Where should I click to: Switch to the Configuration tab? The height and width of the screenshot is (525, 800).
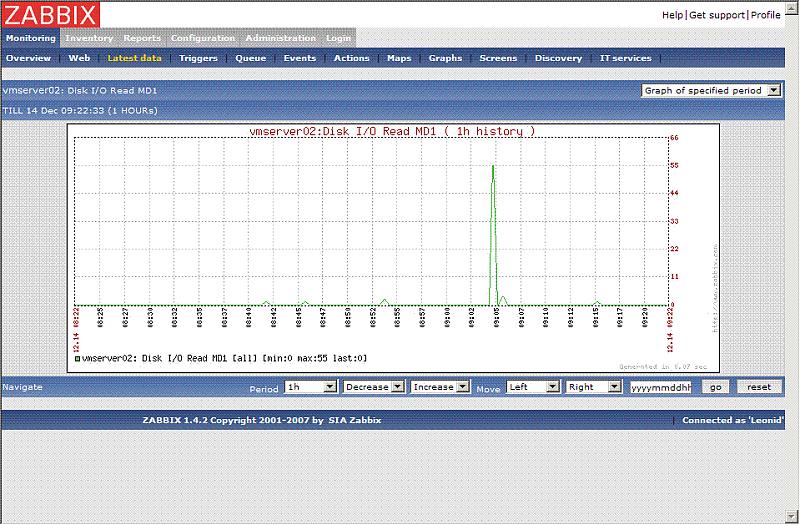click(x=203, y=38)
